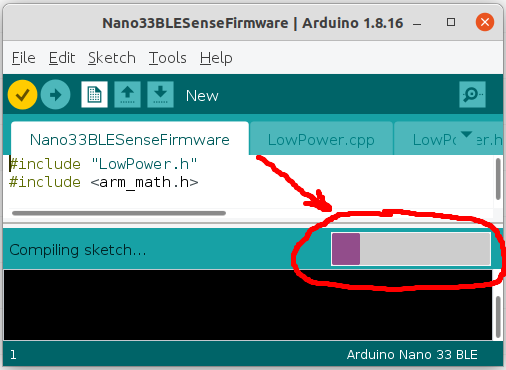The height and width of the screenshot is (370, 506).
Task: Open the File menu
Action: tap(24, 58)
